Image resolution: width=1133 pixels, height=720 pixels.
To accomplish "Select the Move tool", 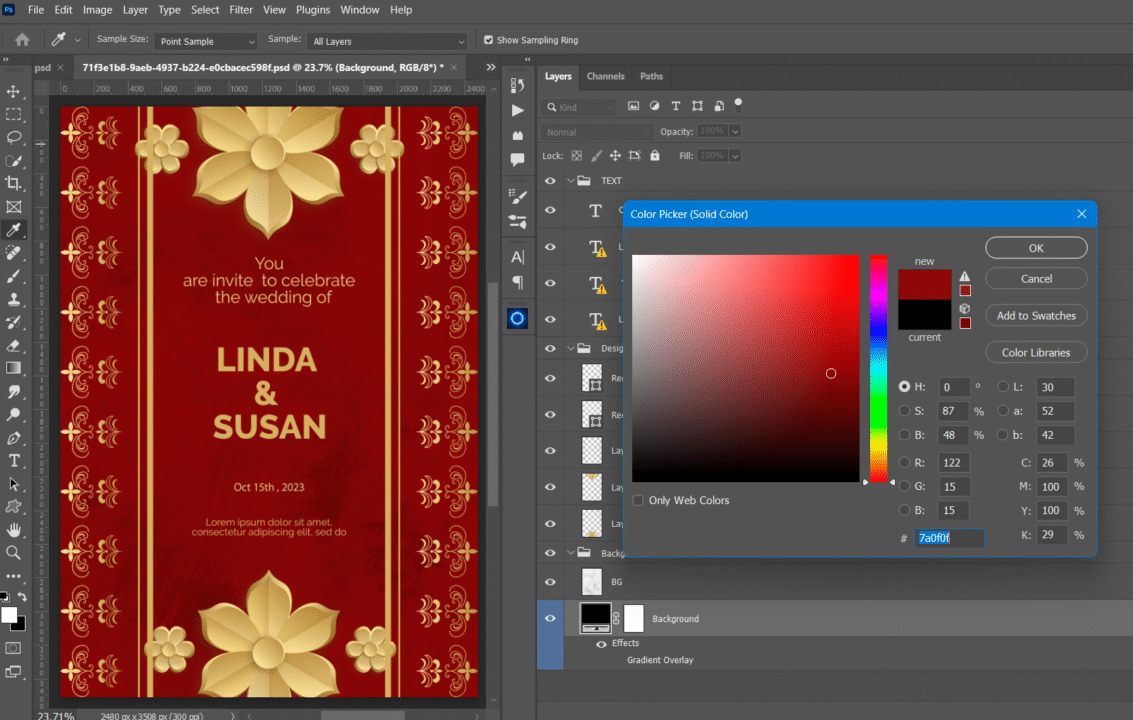I will 14,91.
